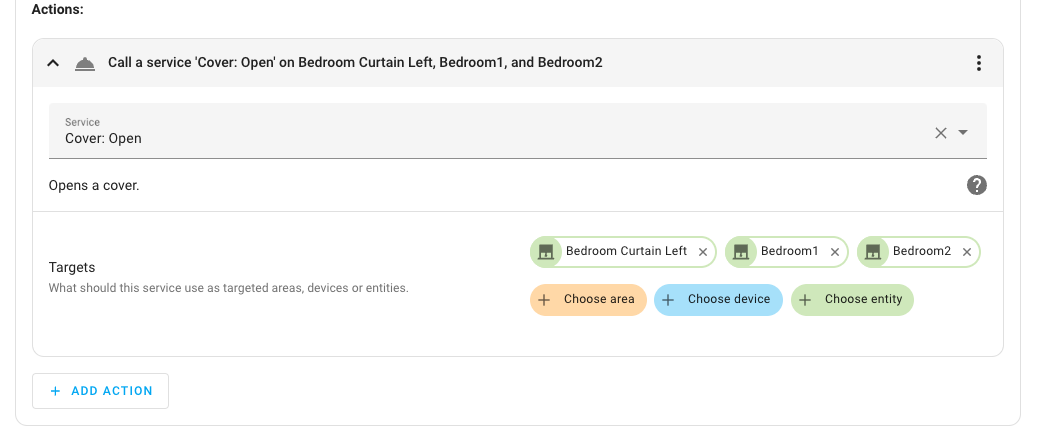
Task: Click the blue Choose device chip
Action: click(718, 300)
